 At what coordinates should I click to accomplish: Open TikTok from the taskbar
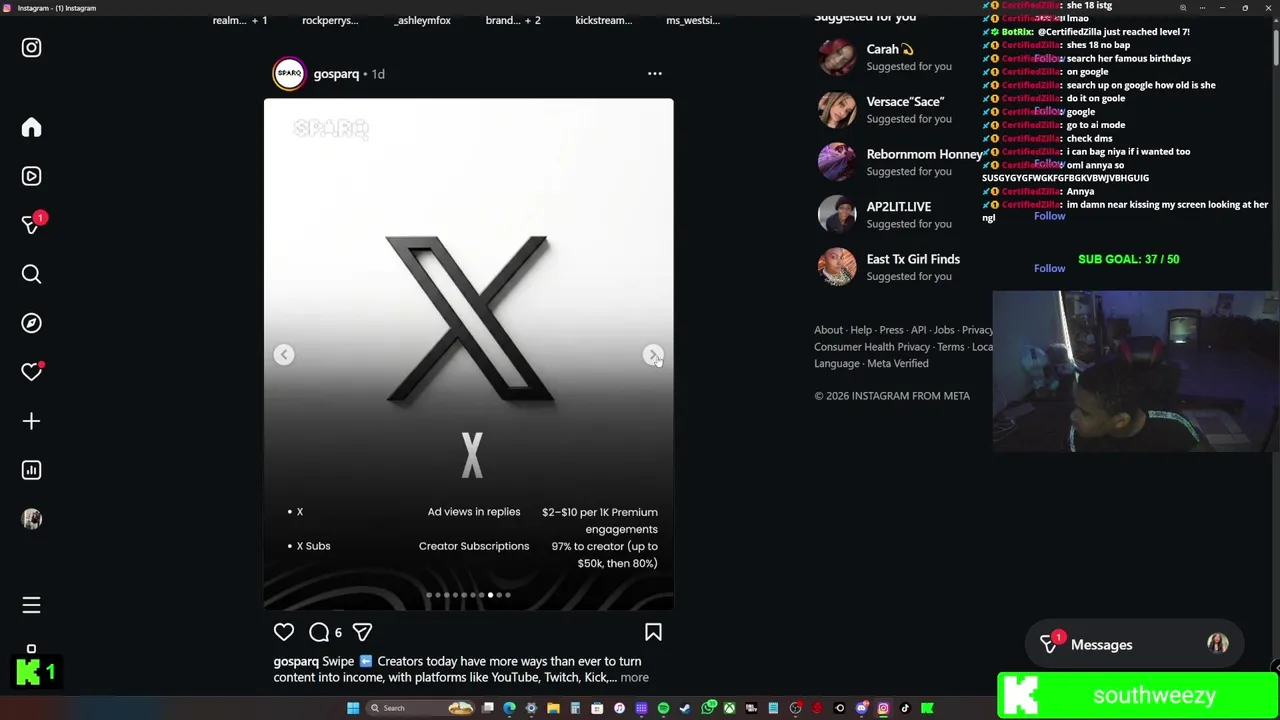(x=905, y=708)
